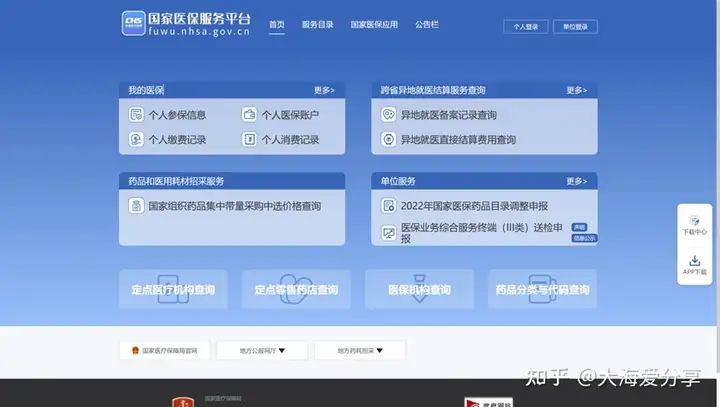Show 更多 in the 我的医保 panel

[324, 90]
